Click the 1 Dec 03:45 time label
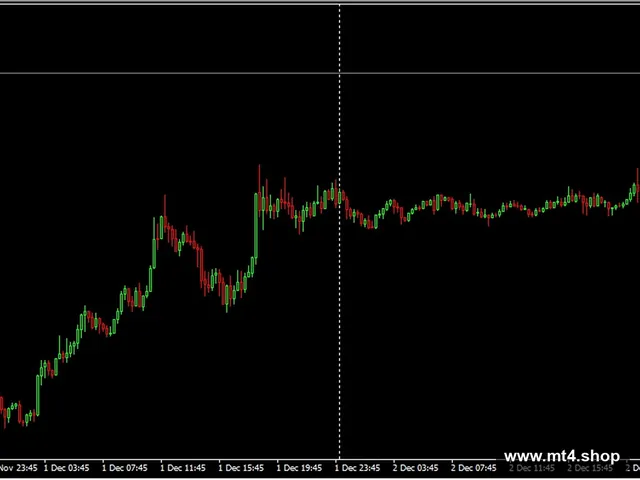The width and height of the screenshot is (640, 480). (x=67, y=468)
